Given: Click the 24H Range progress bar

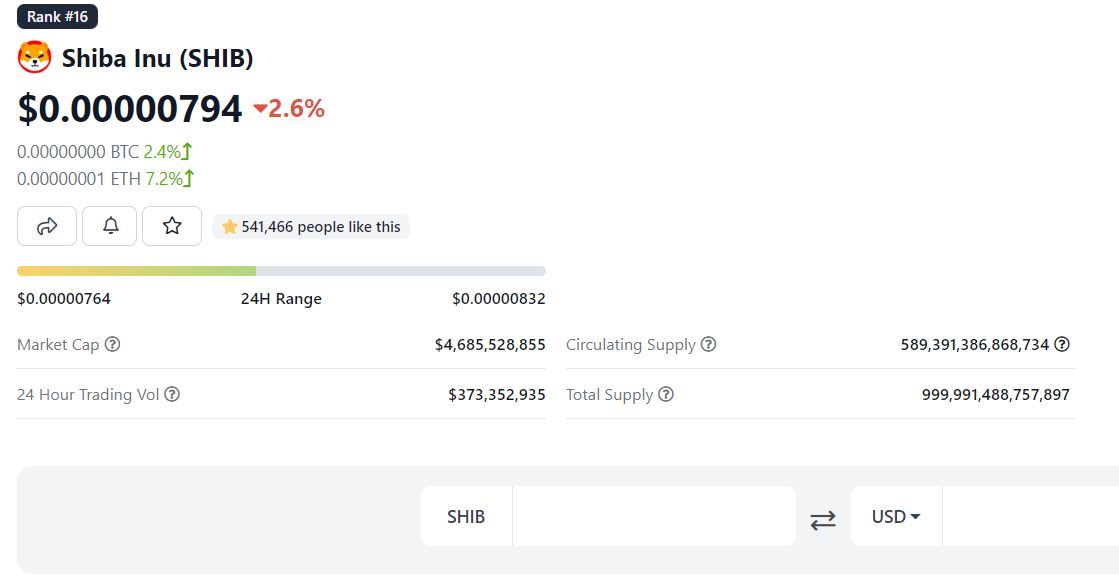Looking at the screenshot, I should click(x=281, y=271).
